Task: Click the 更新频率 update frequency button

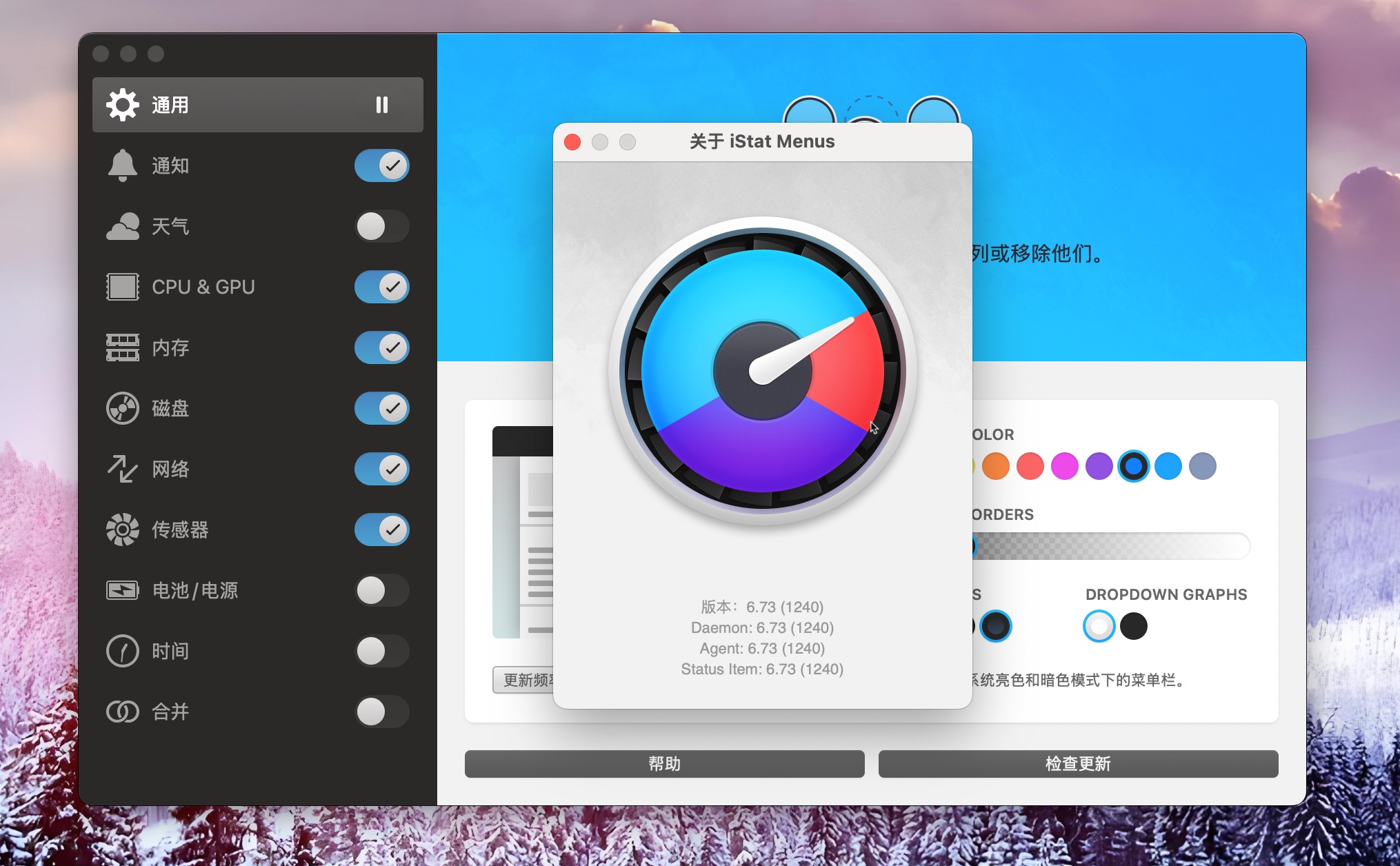Action: 523,680
